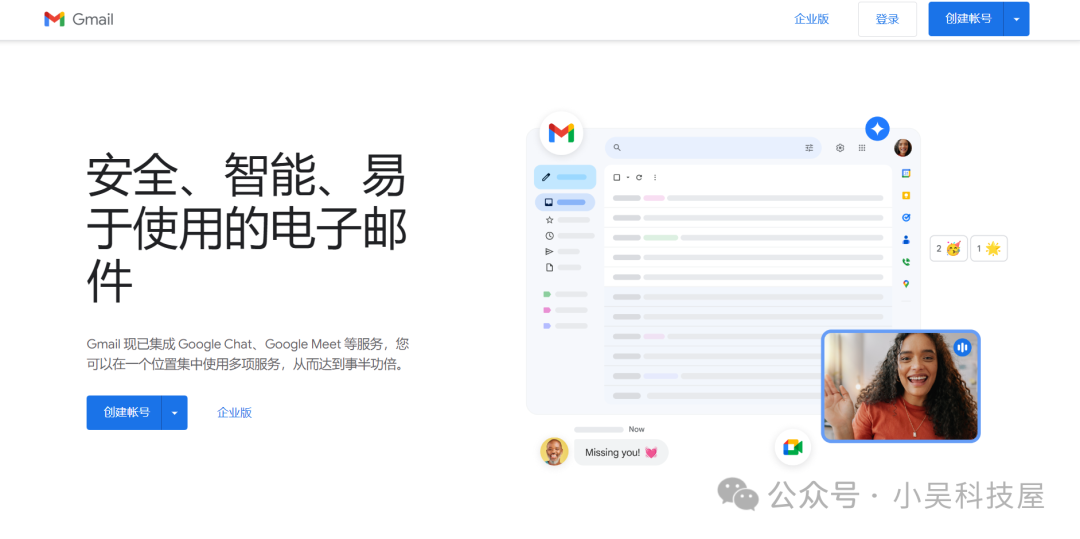Click the 创建帐号 button in the header

pyautogui.click(x=966, y=19)
